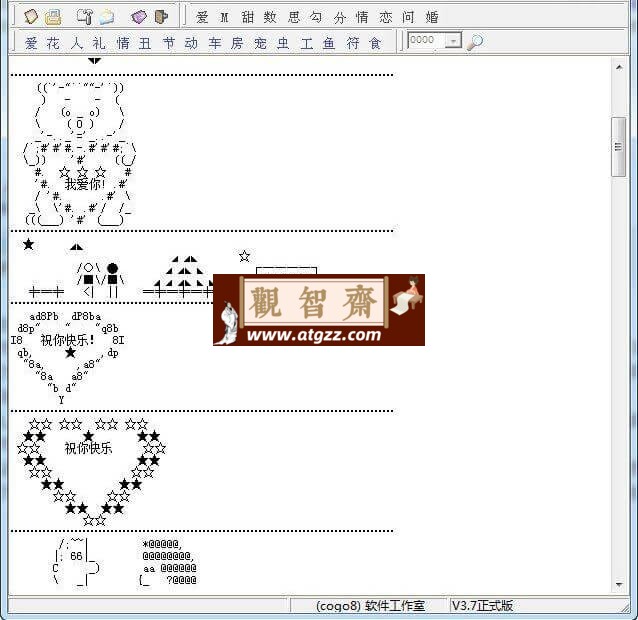Choose the 动 category button
The width and height of the screenshot is (638, 620).
(x=191, y=42)
